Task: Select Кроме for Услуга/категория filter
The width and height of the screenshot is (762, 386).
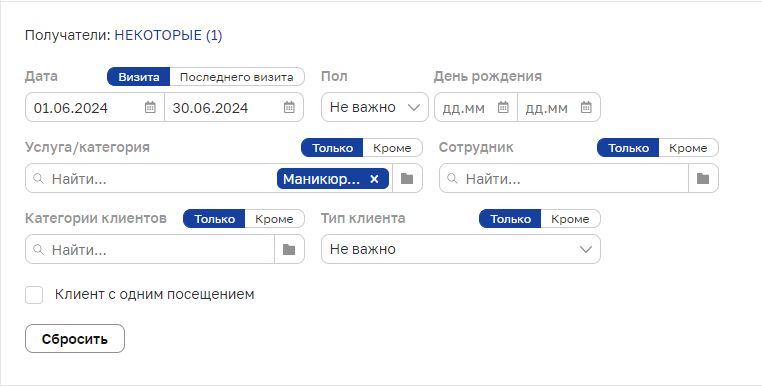Action: 392,148
